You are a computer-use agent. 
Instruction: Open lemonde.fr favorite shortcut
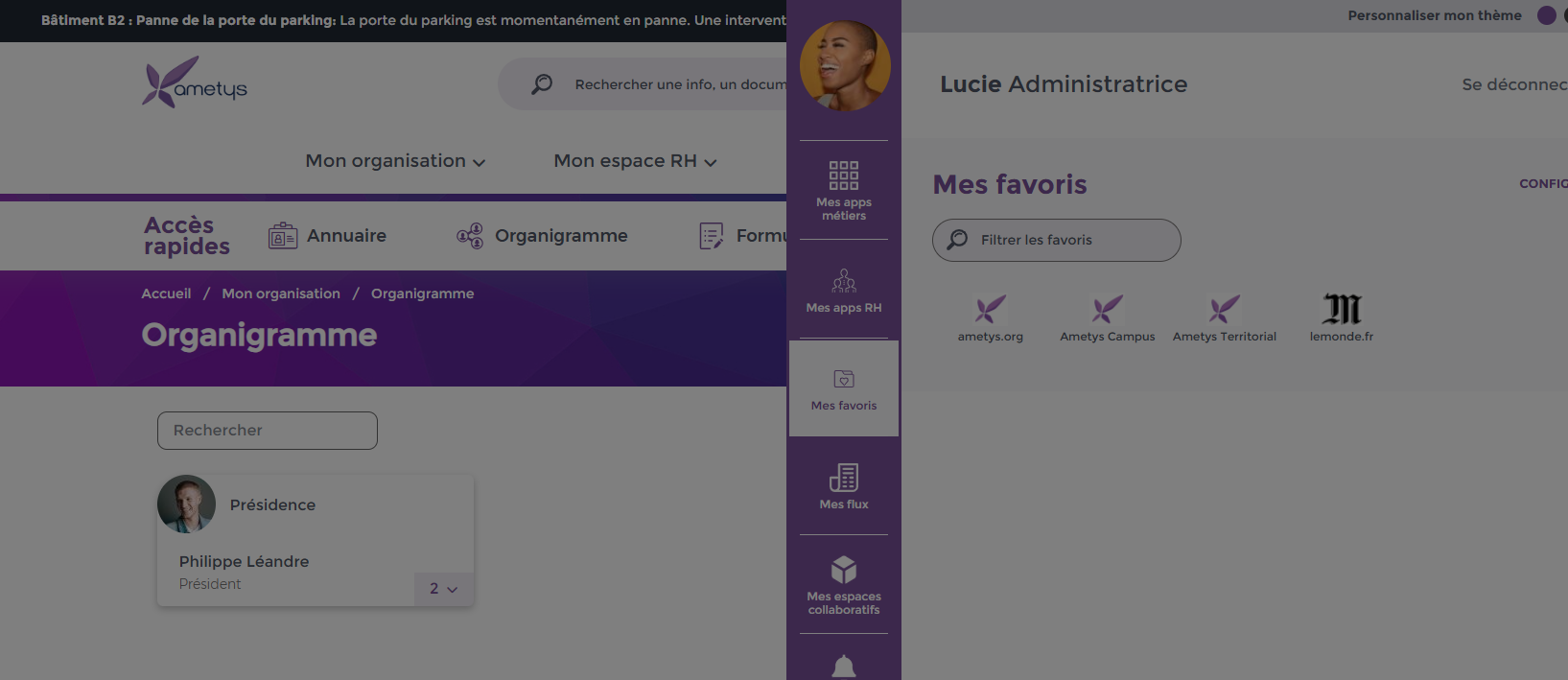(x=1342, y=318)
